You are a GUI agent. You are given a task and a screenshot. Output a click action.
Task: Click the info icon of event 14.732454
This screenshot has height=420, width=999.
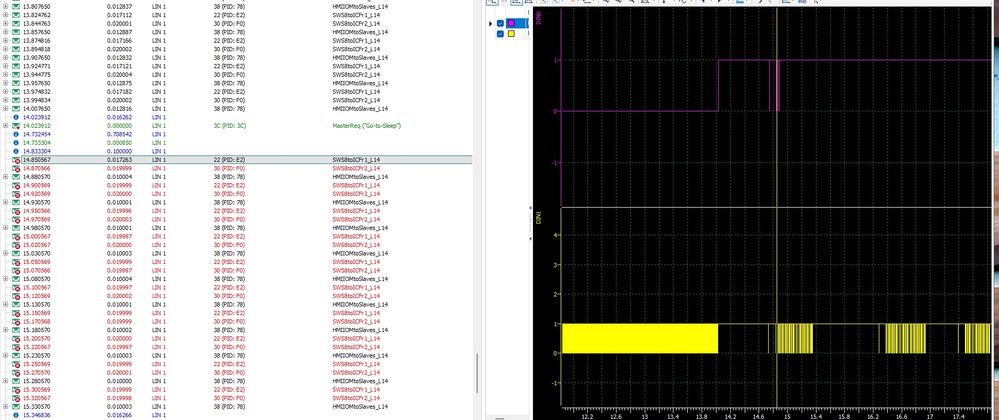point(15,134)
